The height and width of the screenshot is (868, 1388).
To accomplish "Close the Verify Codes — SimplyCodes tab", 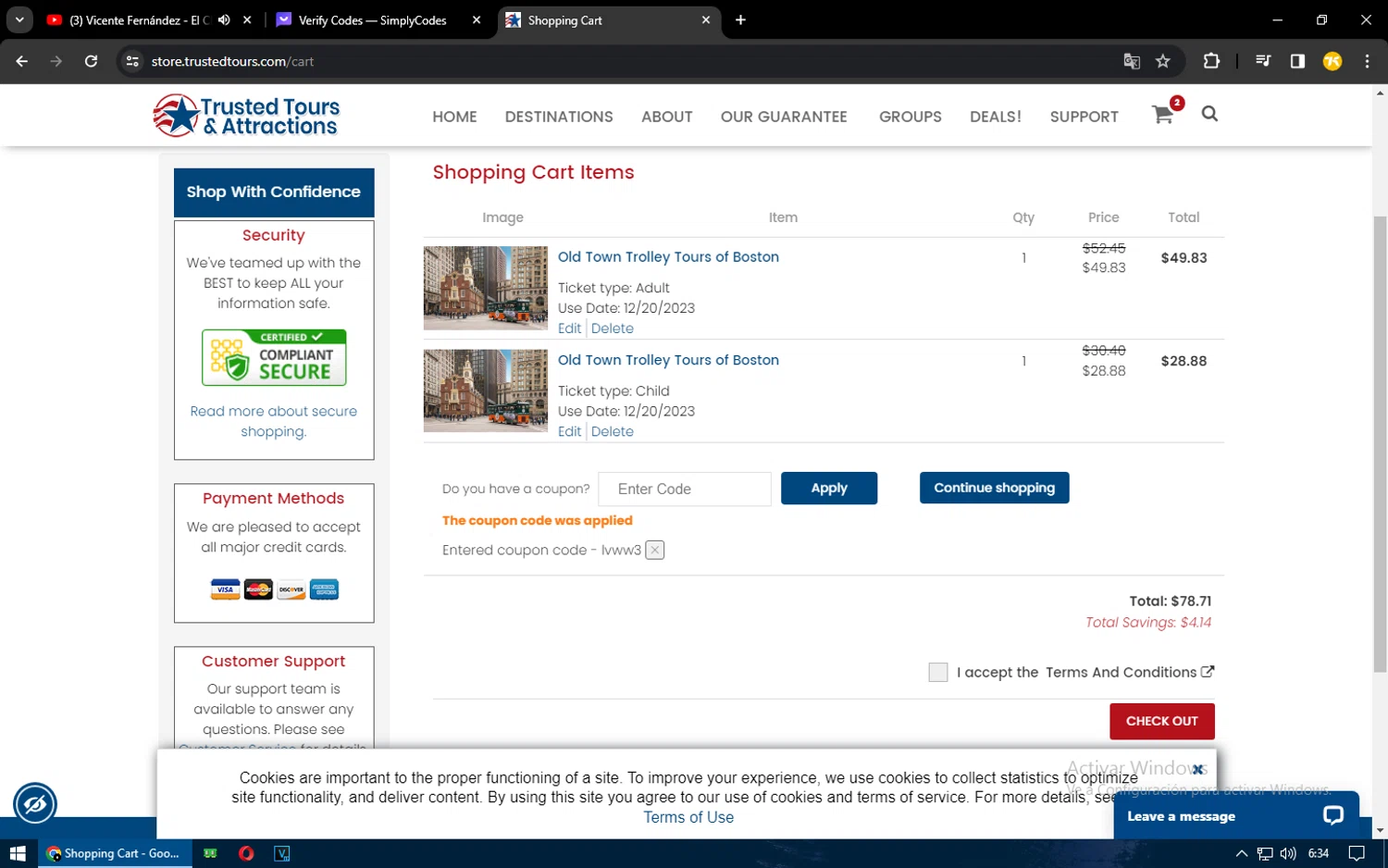I will [477, 19].
